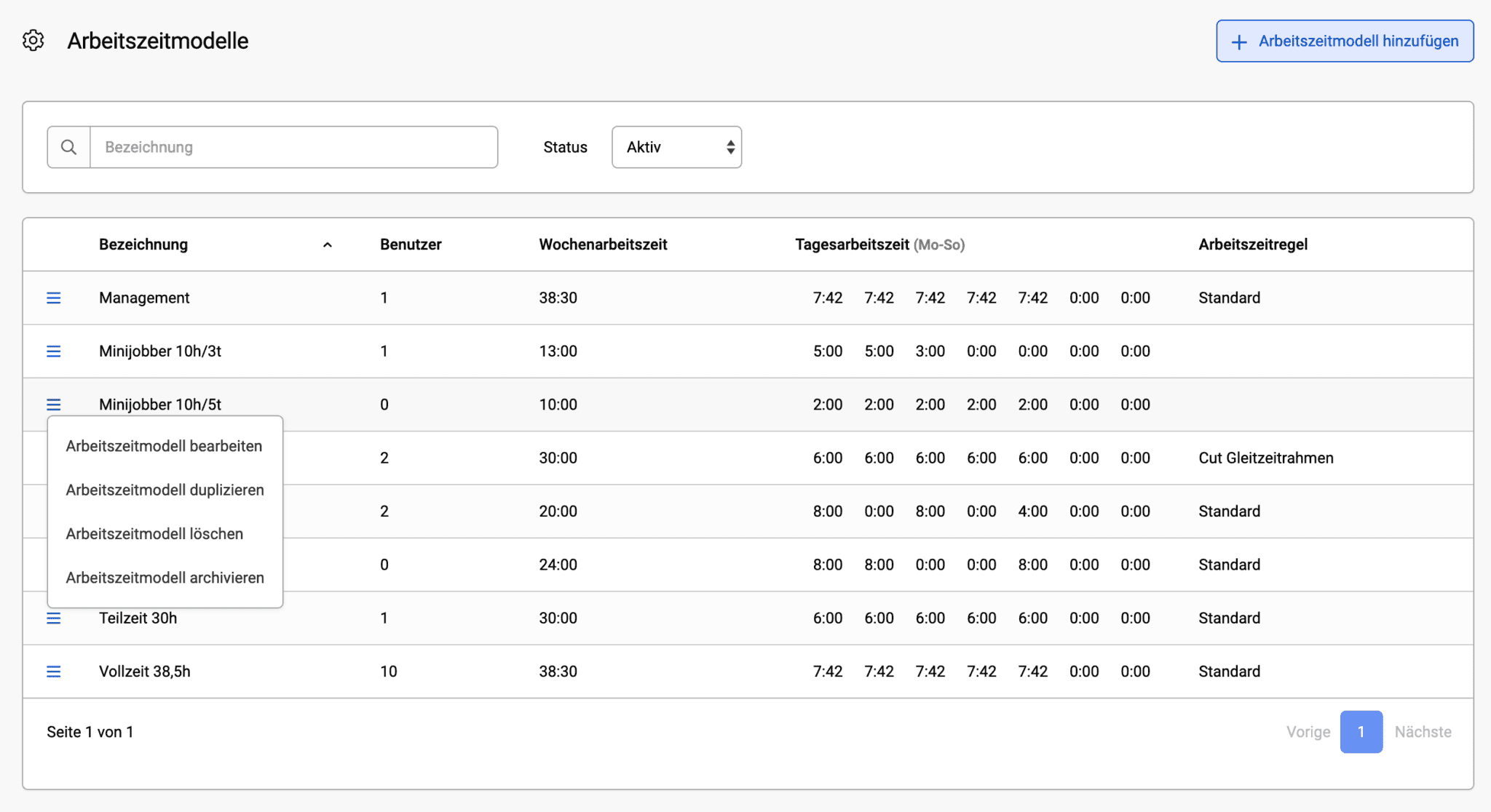Choose Arbeitszeitmodell duplizieren in the menu

pyautogui.click(x=165, y=490)
